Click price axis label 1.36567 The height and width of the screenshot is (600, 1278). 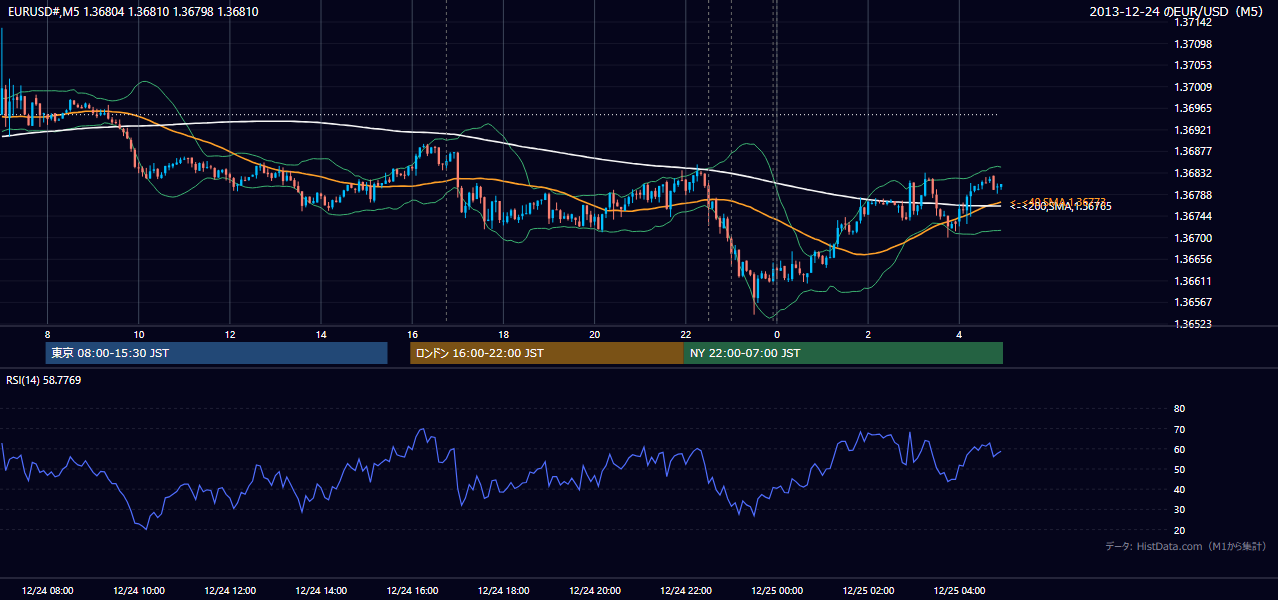[x=1194, y=302]
